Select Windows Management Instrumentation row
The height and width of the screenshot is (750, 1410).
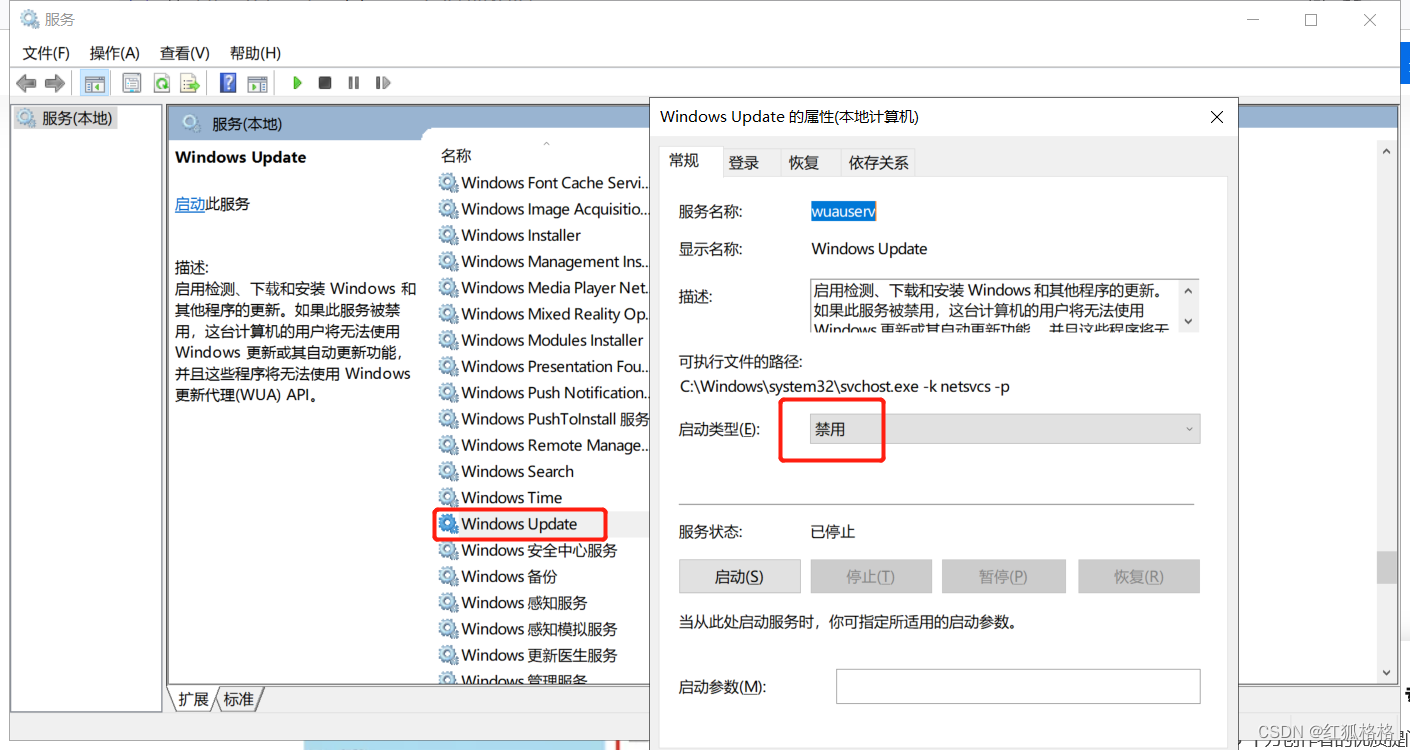click(543, 261)
